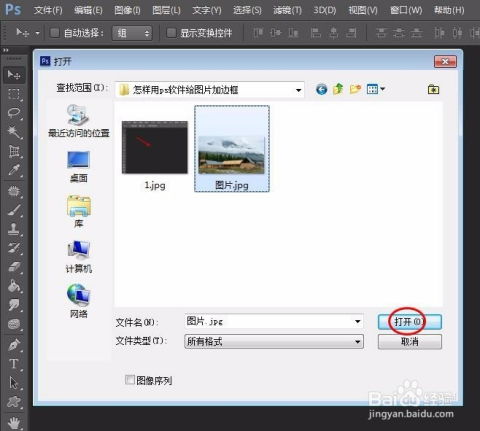The image size is (480, 431).
Task: Open 最近访问的位置 in the places bar
Action: coord(79,121)
